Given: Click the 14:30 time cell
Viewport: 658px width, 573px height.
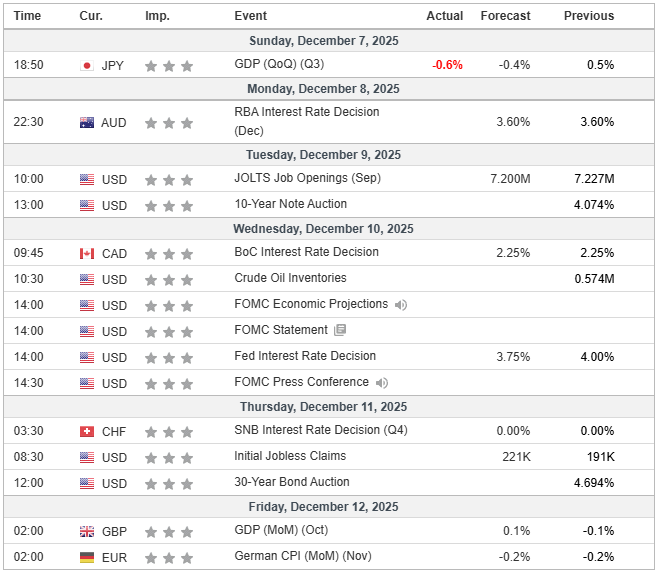Looking at the screenshot, I should pos(29,383).
